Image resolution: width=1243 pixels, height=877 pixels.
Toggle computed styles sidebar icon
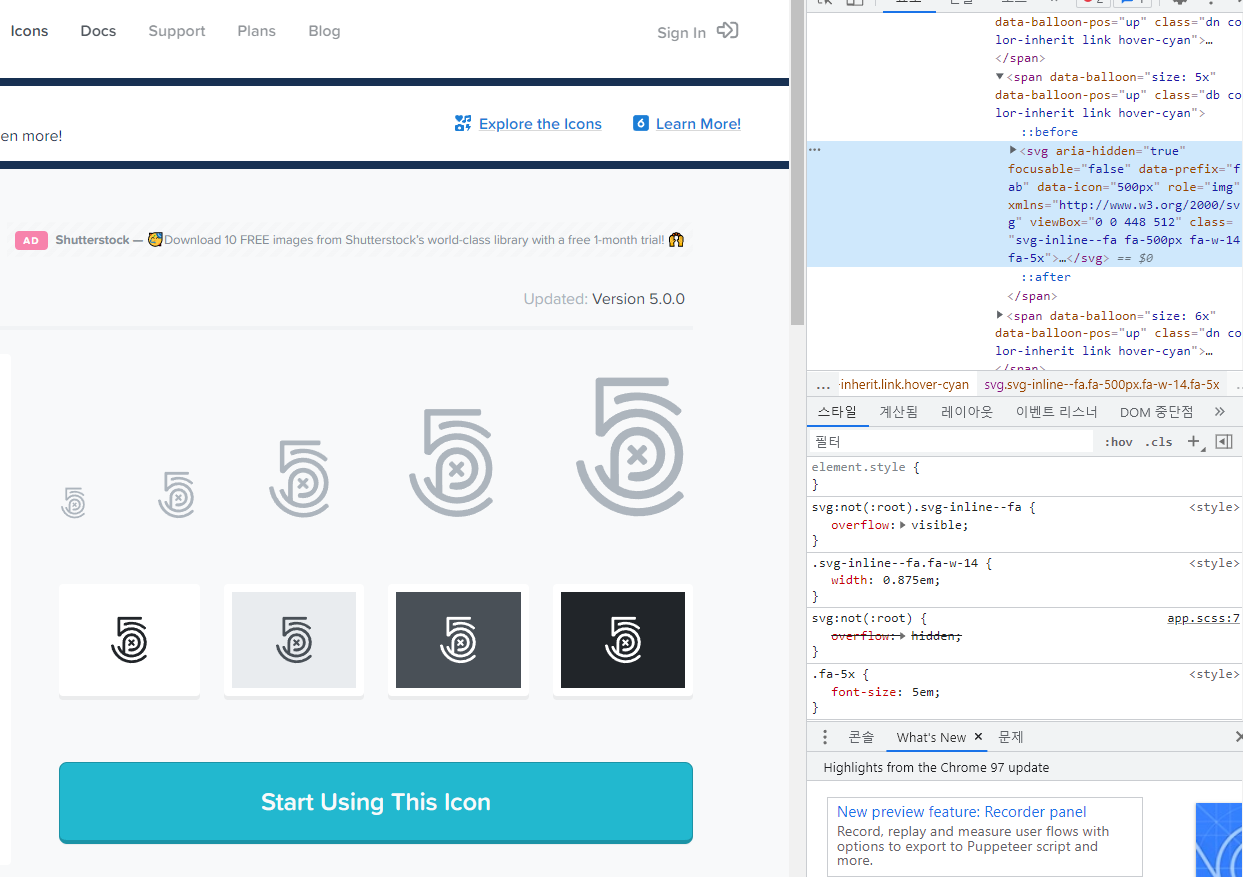1224,441
